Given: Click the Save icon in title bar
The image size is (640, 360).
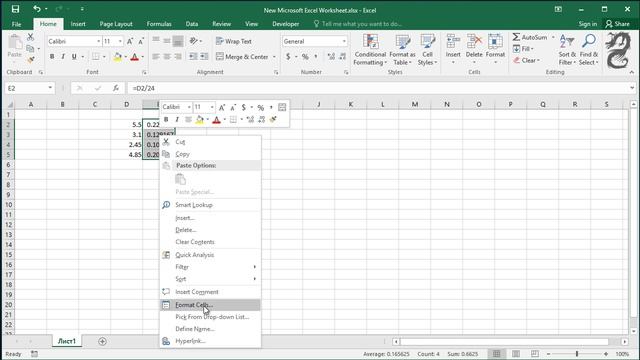Looking at the screenshot, I should [15, 9].
